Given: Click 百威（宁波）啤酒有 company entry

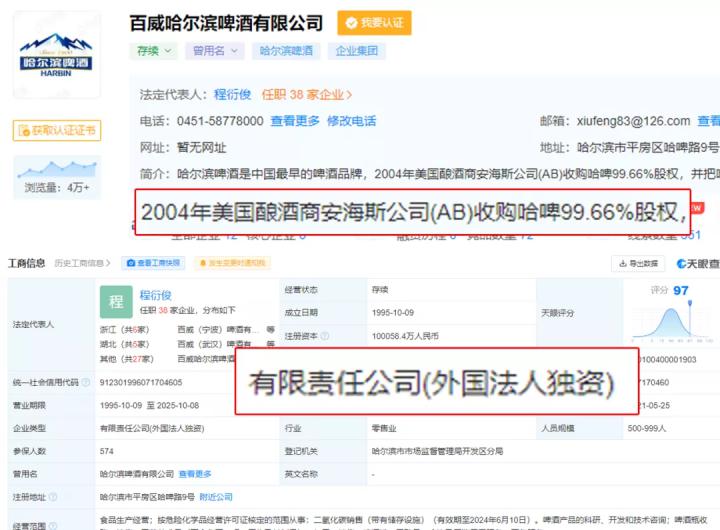Looking at the screenshot, I should pos(219,329).
